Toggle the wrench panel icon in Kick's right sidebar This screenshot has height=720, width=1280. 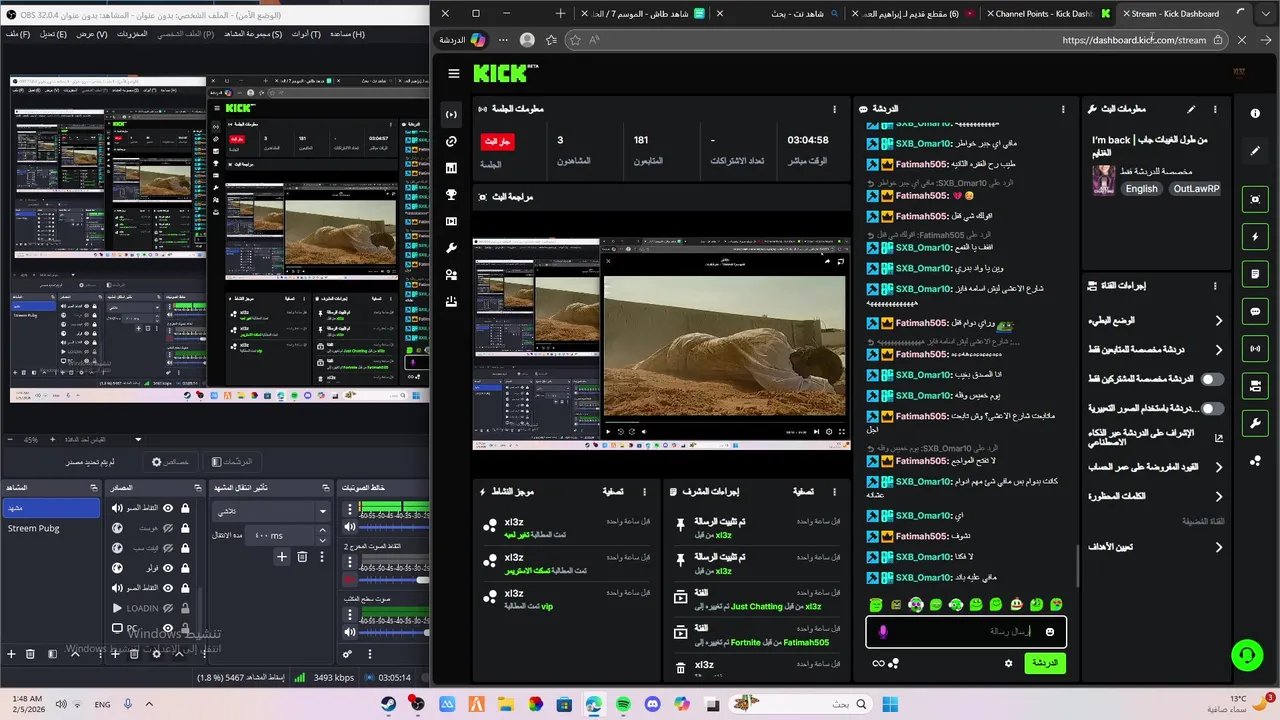pyautogui.click(x=1255, y=424)
